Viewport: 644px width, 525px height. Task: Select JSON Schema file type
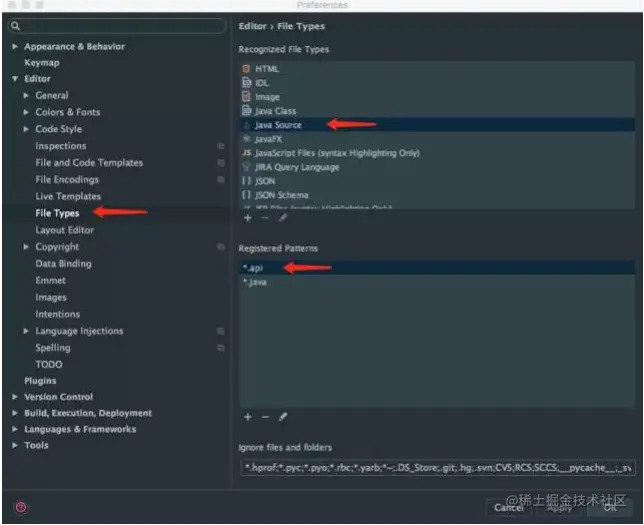coord(437,195)
